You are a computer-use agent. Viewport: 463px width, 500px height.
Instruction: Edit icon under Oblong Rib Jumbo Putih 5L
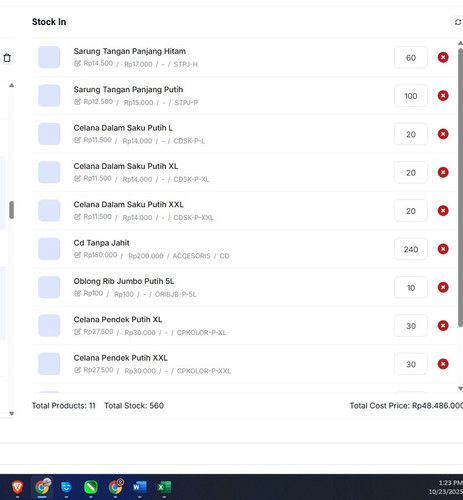[77, 293]
